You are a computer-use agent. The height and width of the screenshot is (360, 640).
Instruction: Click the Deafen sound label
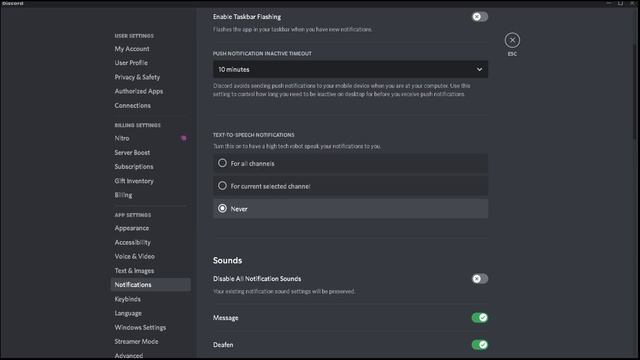(223, 345)
